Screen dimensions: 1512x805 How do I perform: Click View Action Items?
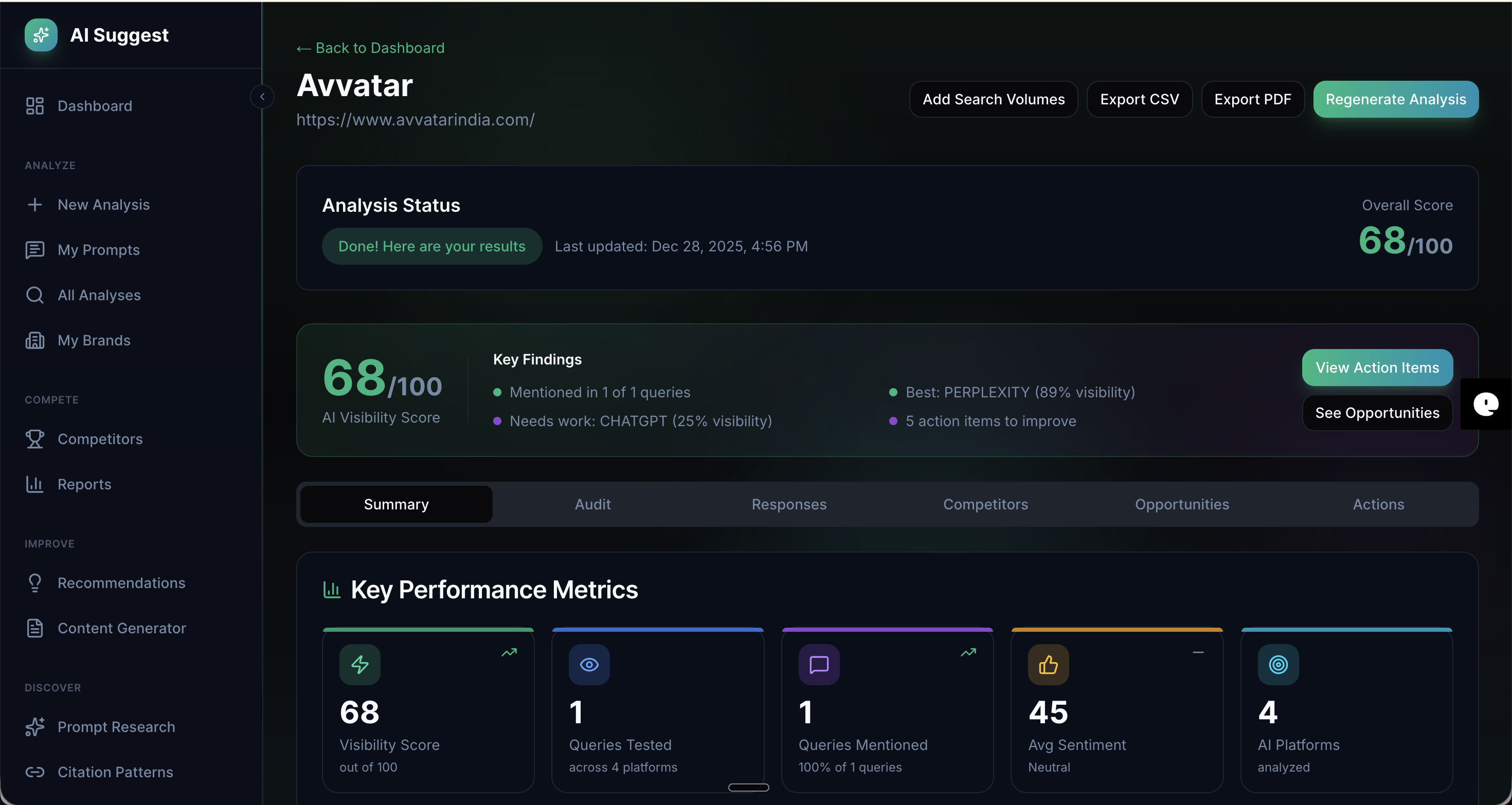[x=1376, y=368]
